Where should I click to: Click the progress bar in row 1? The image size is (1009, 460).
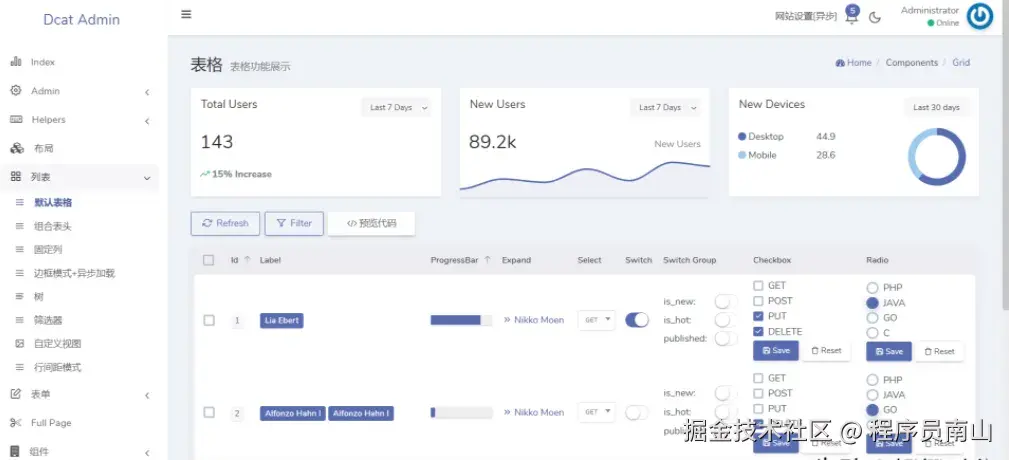[461, 320]
